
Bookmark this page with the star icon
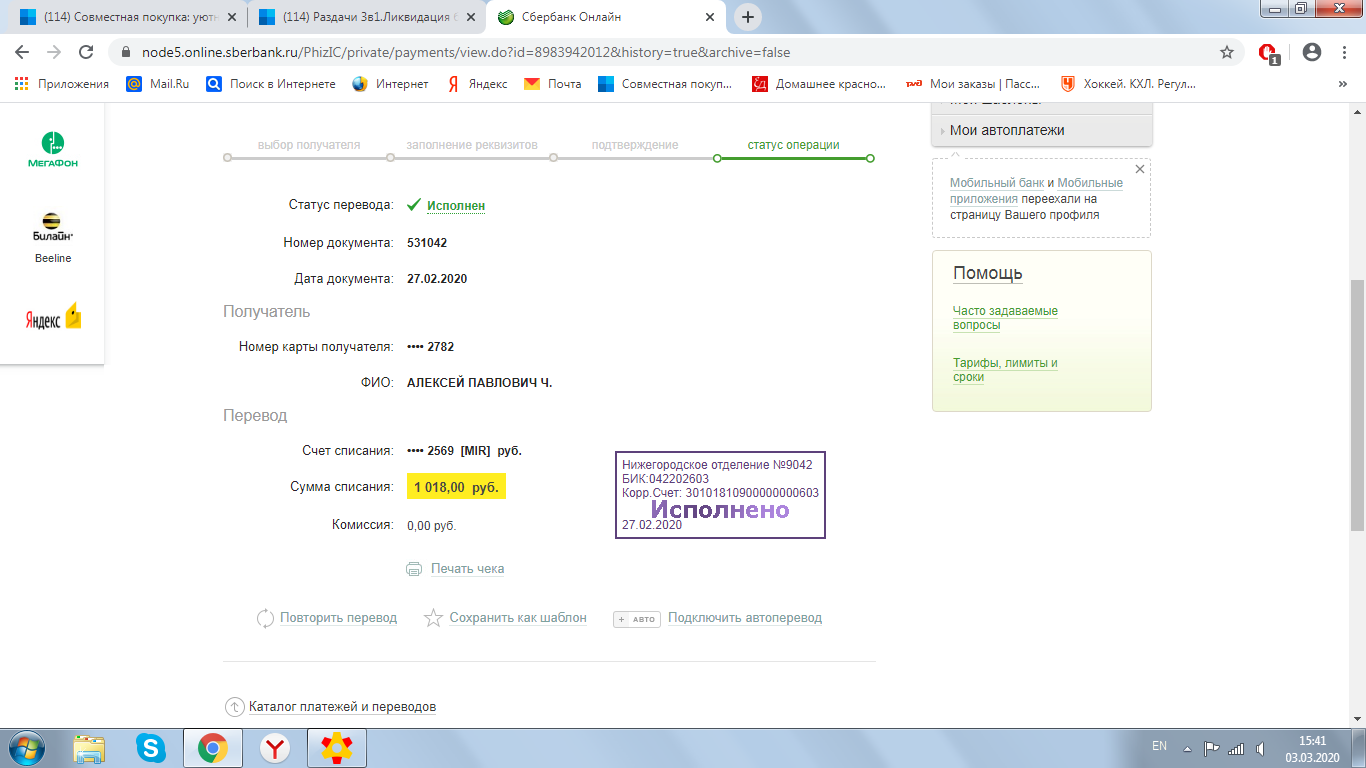coord(1227,52)
